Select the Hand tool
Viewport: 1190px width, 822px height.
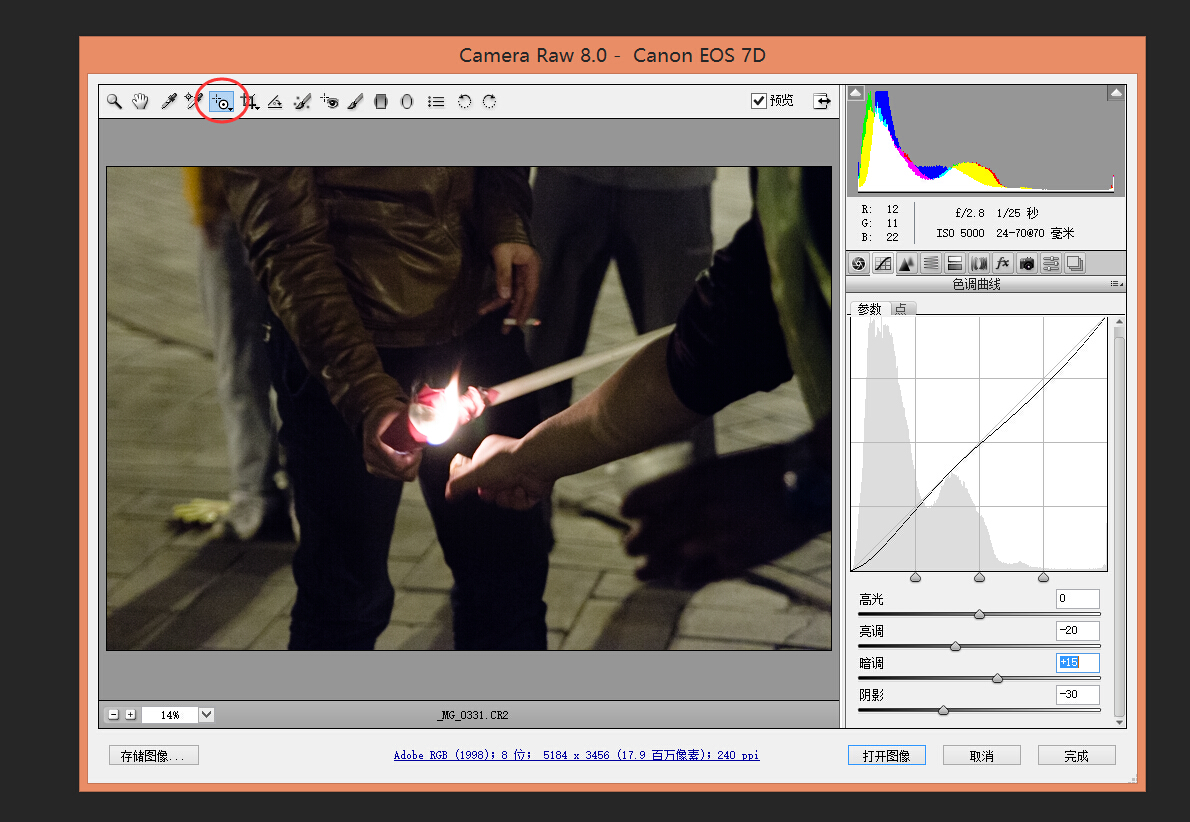click(x=141, y=101)
